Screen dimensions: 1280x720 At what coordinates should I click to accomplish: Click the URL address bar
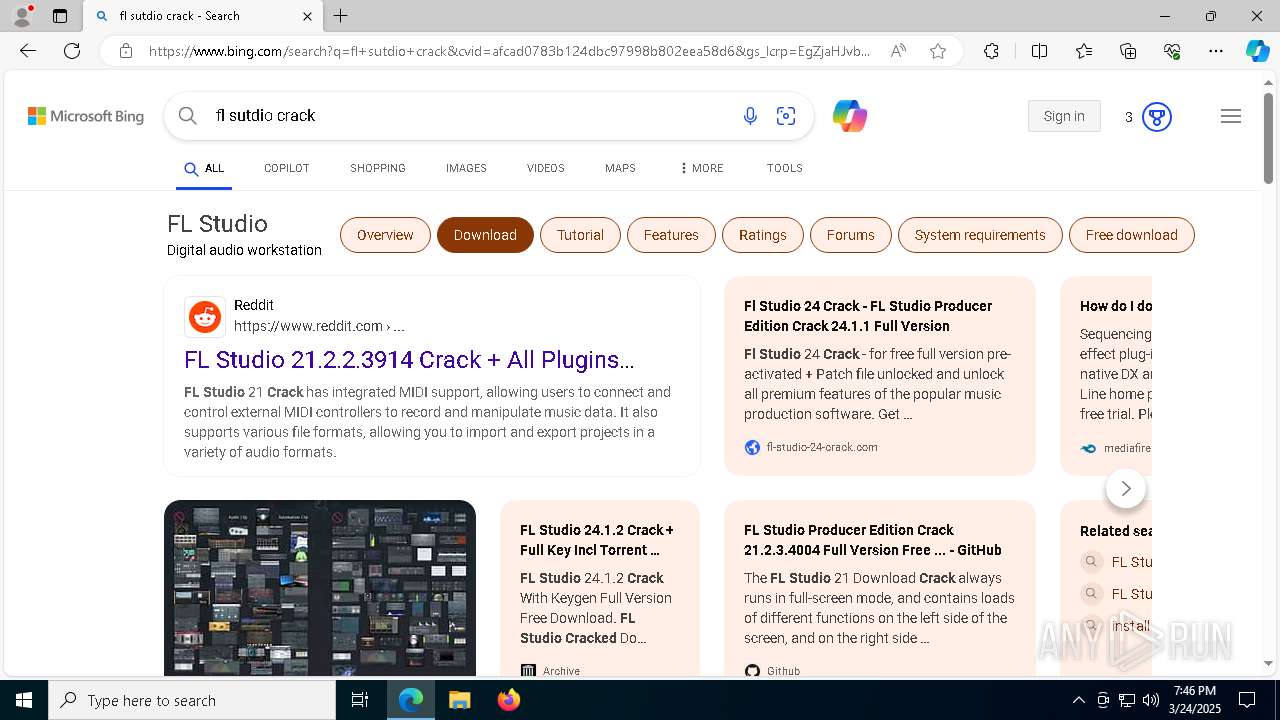(510, 51)
